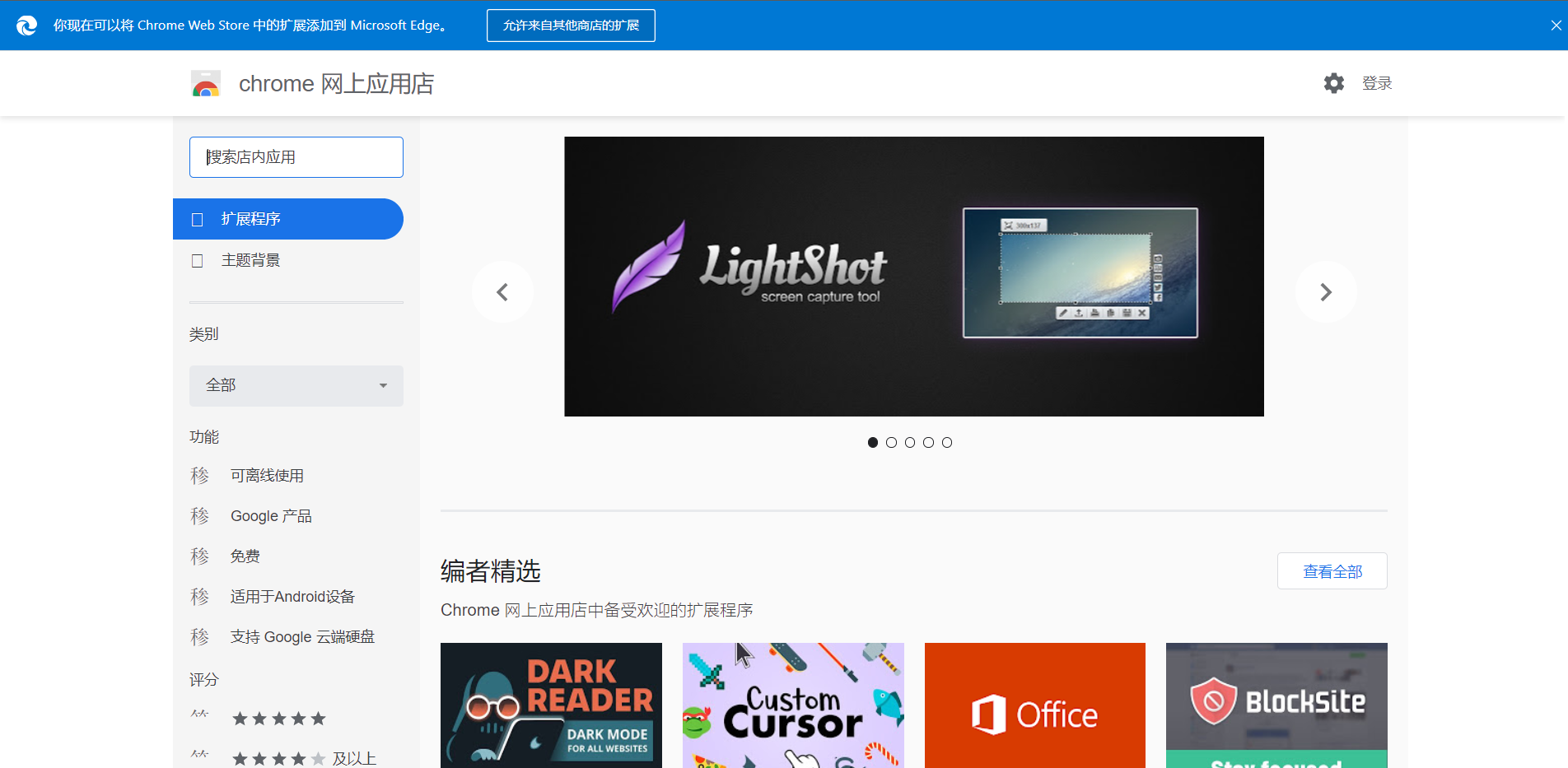Click the Microsoft Edge logo in banner
The image size is (1568, 768).
point(26,26)
